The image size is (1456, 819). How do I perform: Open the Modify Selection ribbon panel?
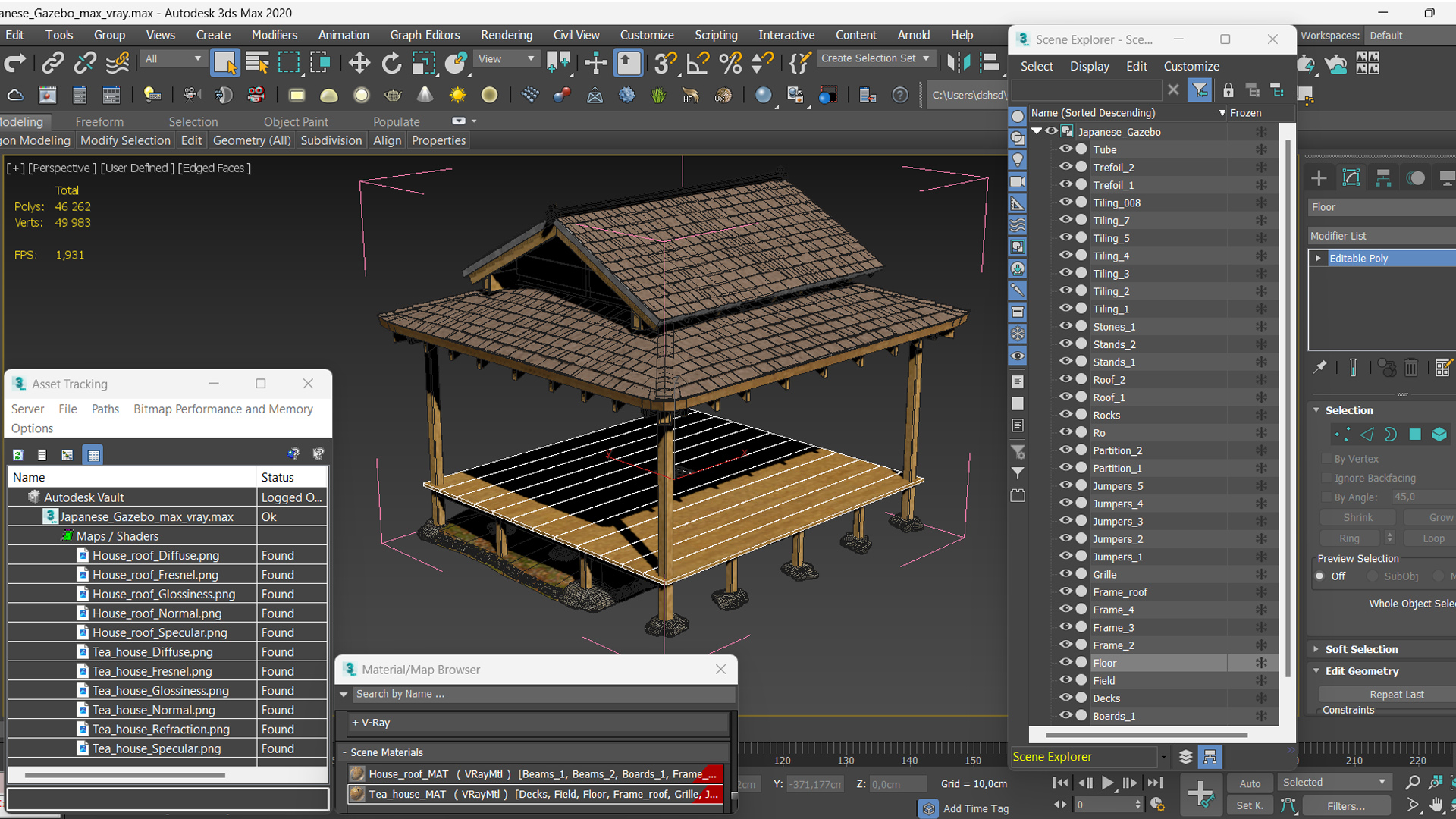[125, 140]
